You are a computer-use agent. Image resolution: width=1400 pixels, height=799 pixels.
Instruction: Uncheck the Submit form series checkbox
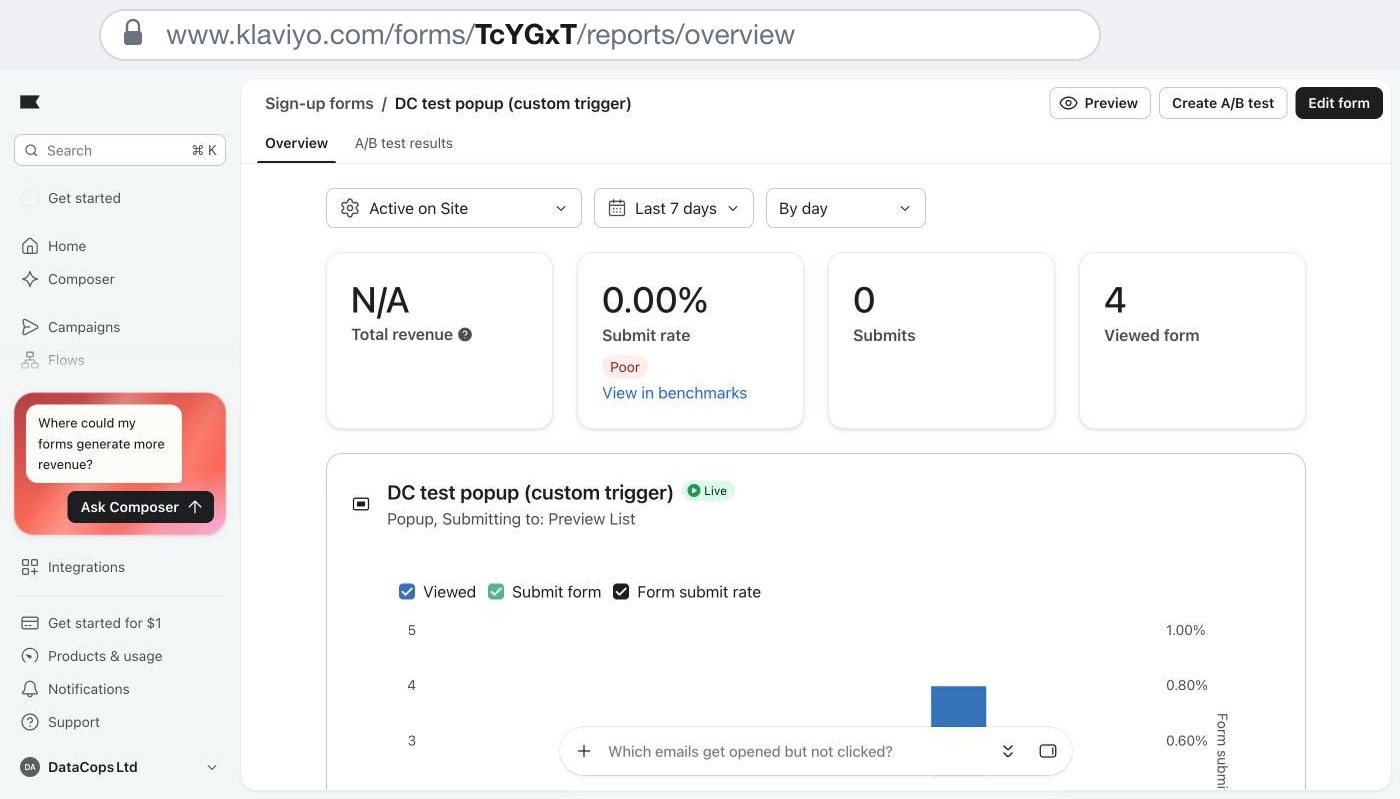[x=496, y=592]
